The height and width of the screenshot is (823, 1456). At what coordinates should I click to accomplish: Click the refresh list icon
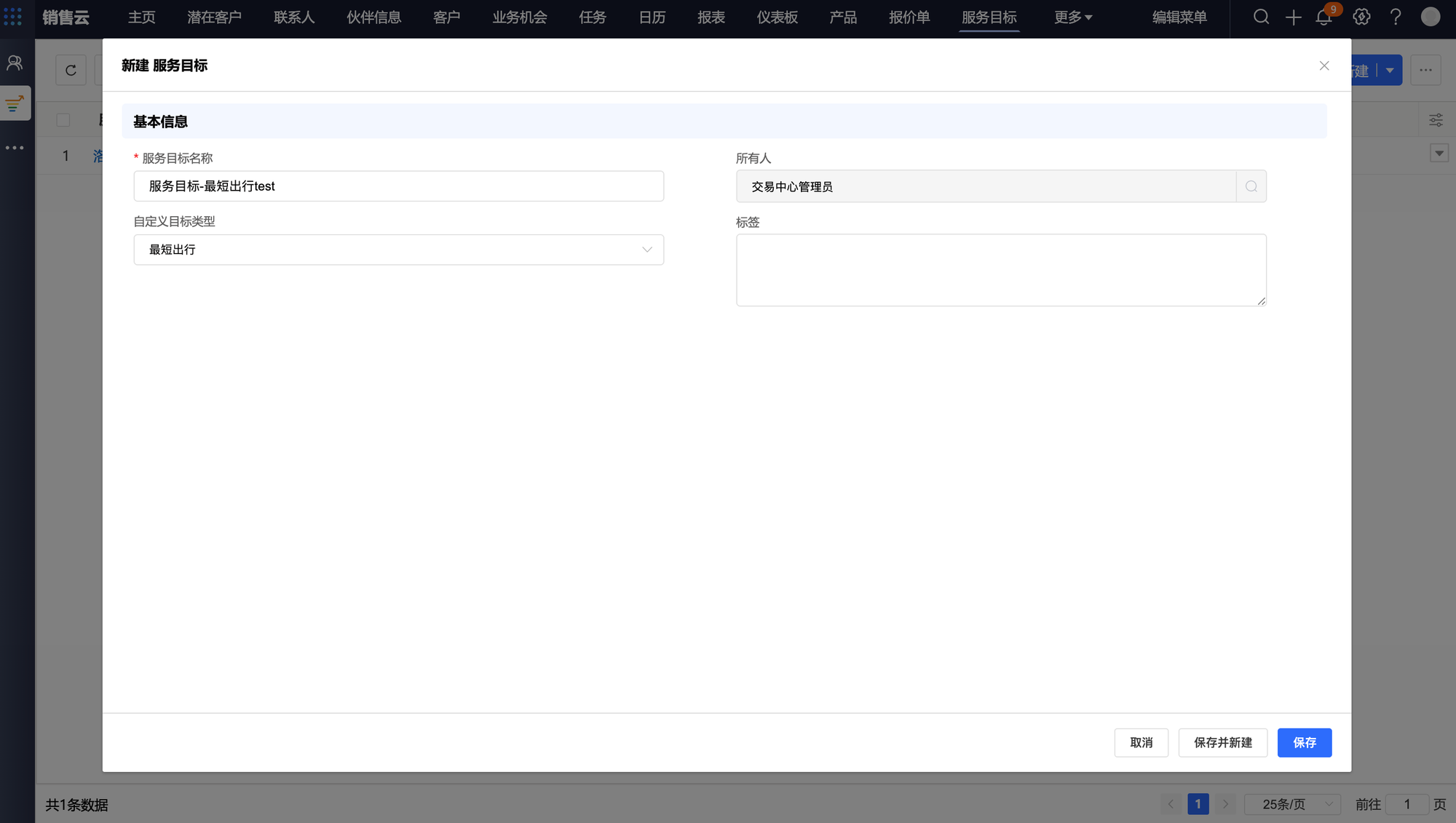coord(71,71)
